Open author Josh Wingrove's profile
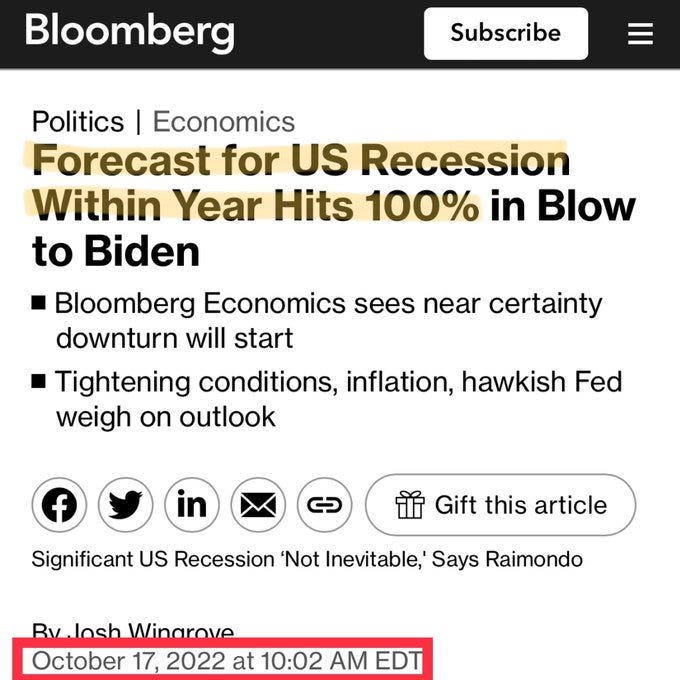The image size is (680, 680). (x=133, y=630)
